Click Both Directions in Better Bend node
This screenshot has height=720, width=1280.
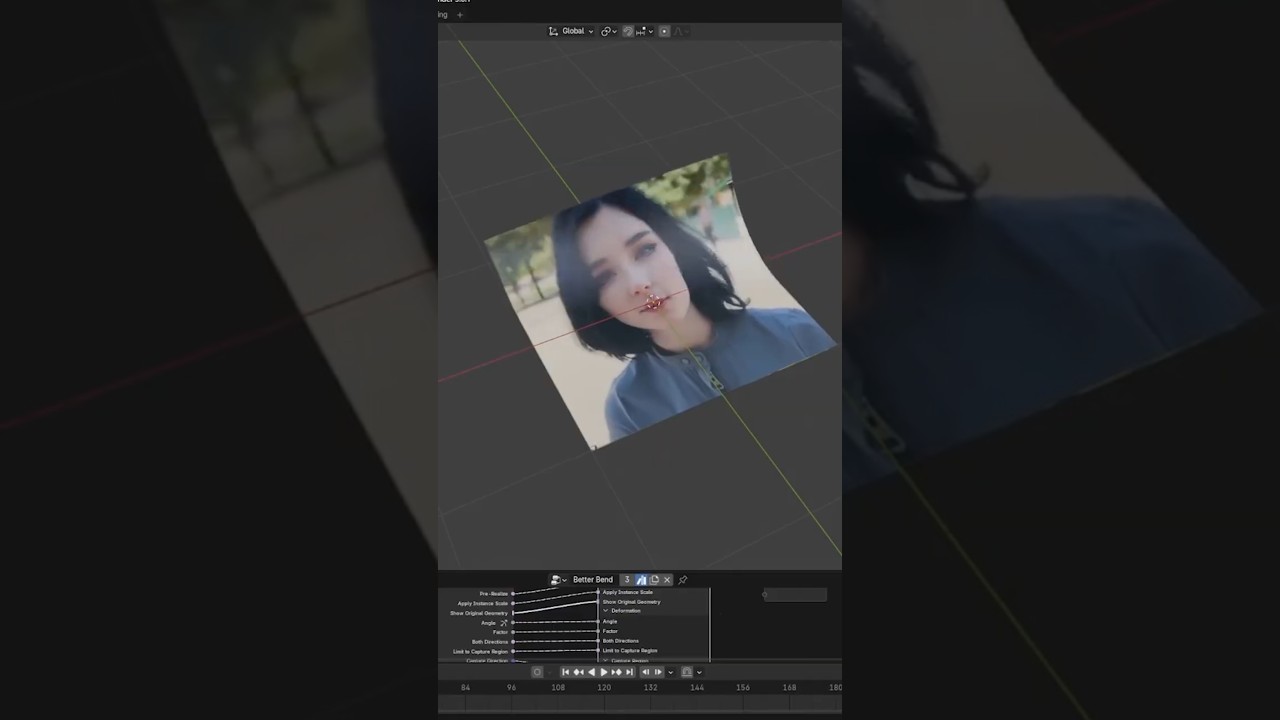[x=620, y=641]
